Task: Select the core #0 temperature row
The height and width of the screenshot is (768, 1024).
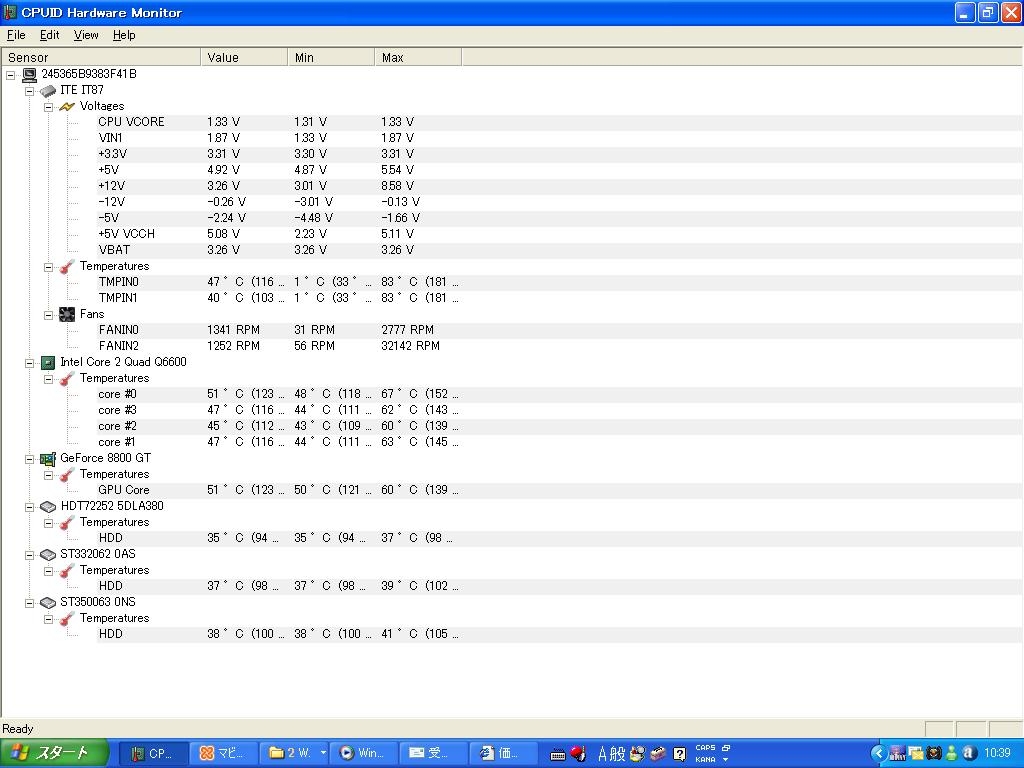Action: (x=559, y=394)
